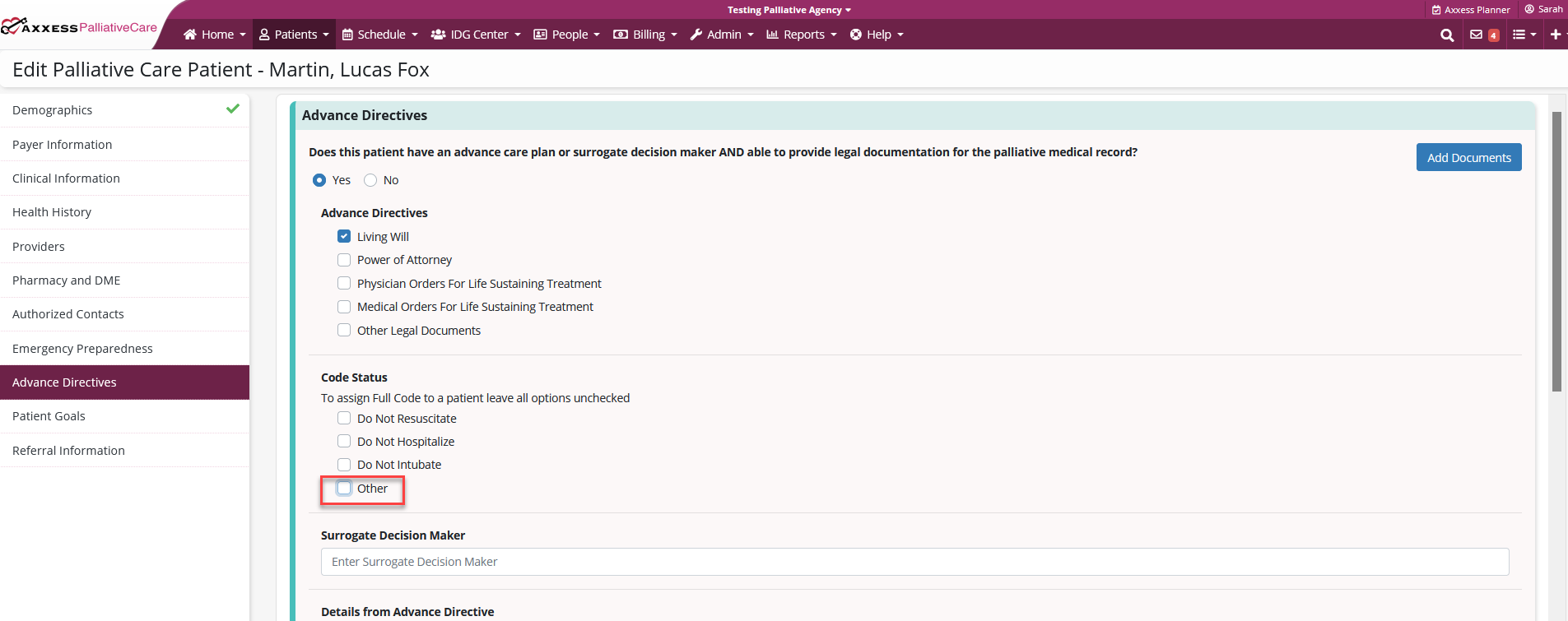Click the Sarah user profile icon

[x=1529, y=9]
